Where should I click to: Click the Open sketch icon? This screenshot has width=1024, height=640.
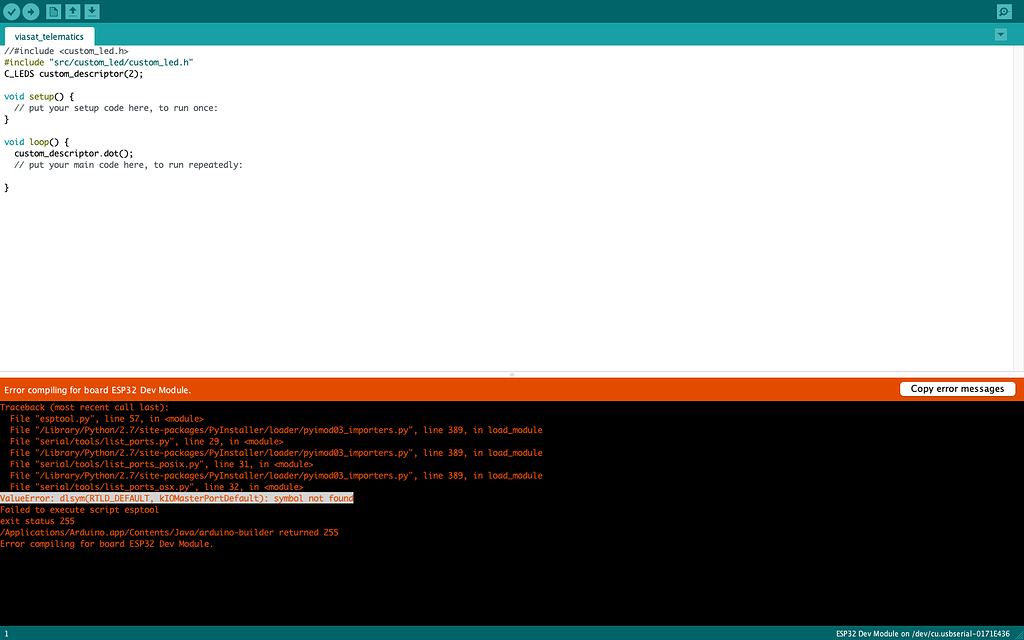tap(71, 11)
